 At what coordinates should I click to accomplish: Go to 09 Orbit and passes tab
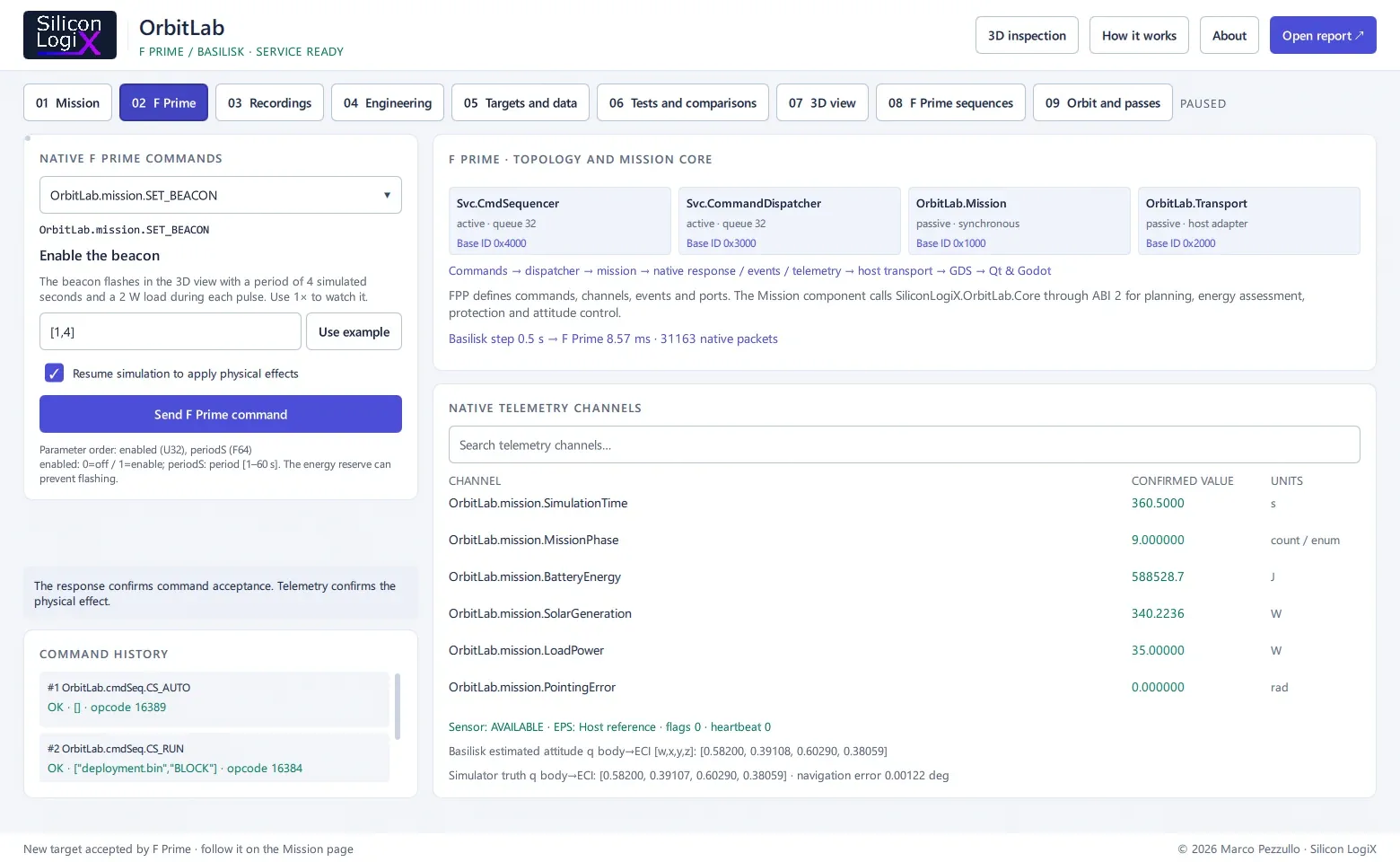(1103, 102)
